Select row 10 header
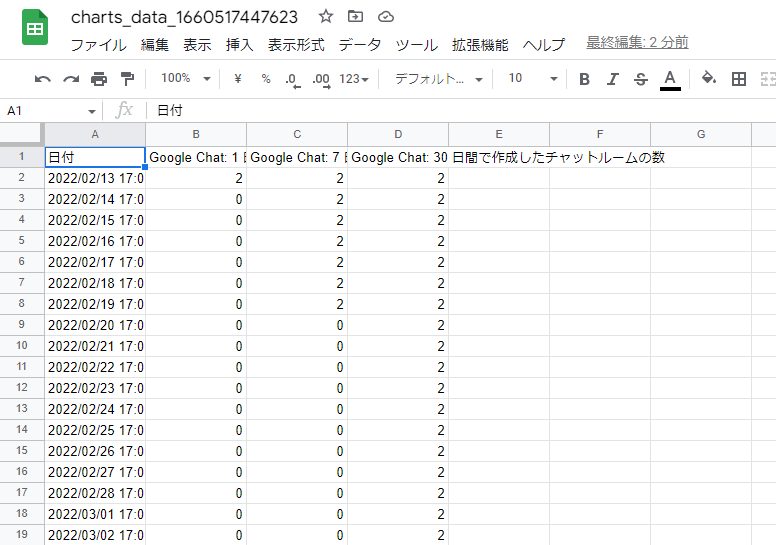The width and height of the screenshot is (776, 545). (x=22, y=346)
